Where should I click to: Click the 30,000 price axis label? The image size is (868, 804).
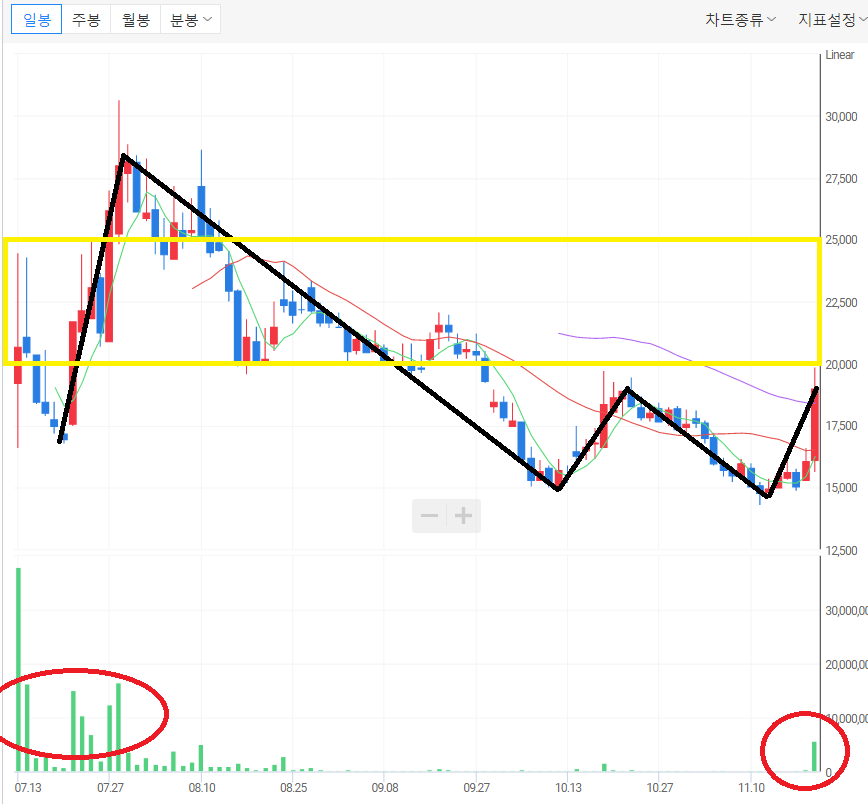coord(841,117)
